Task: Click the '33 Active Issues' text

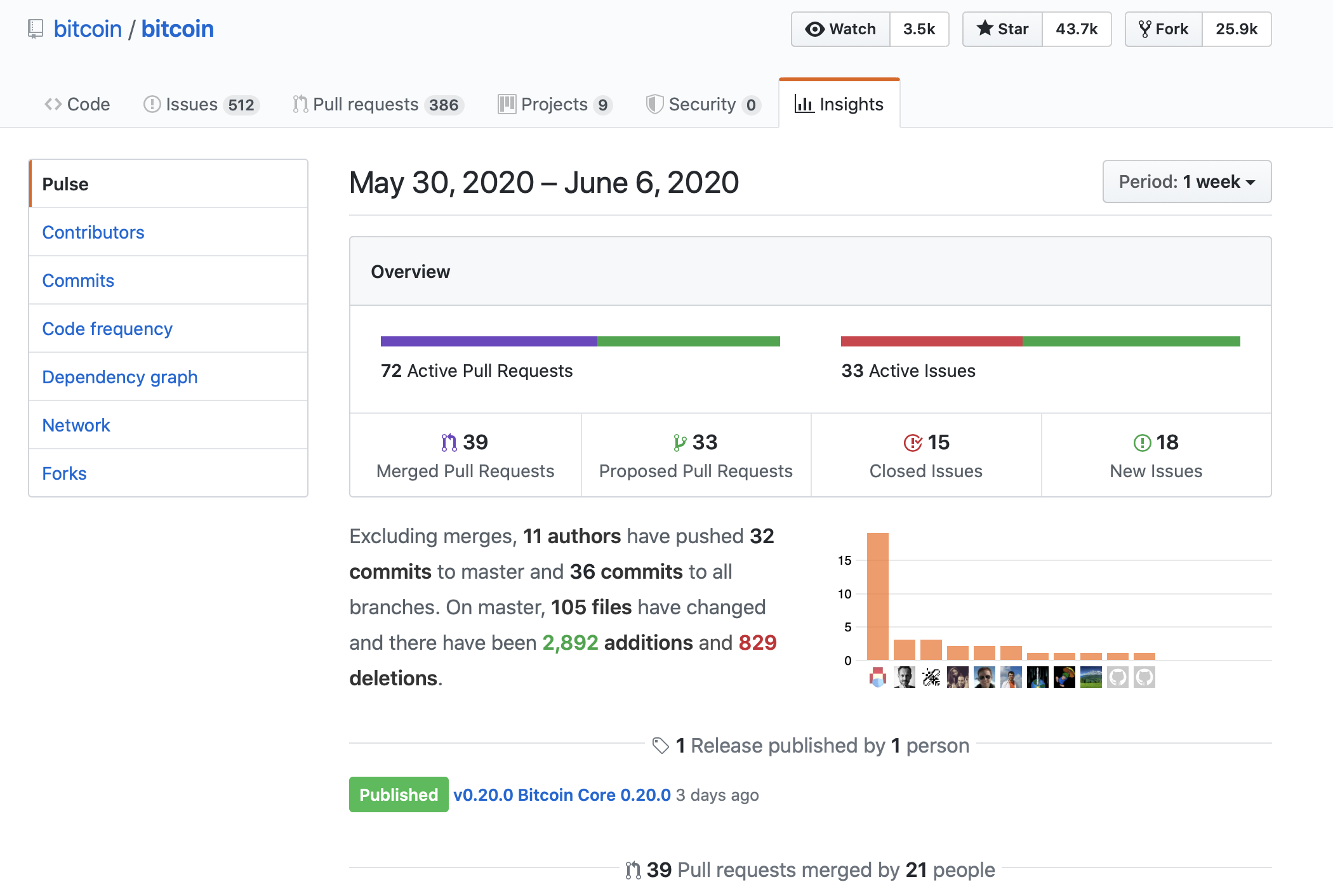Action: (x=908, y=371)
